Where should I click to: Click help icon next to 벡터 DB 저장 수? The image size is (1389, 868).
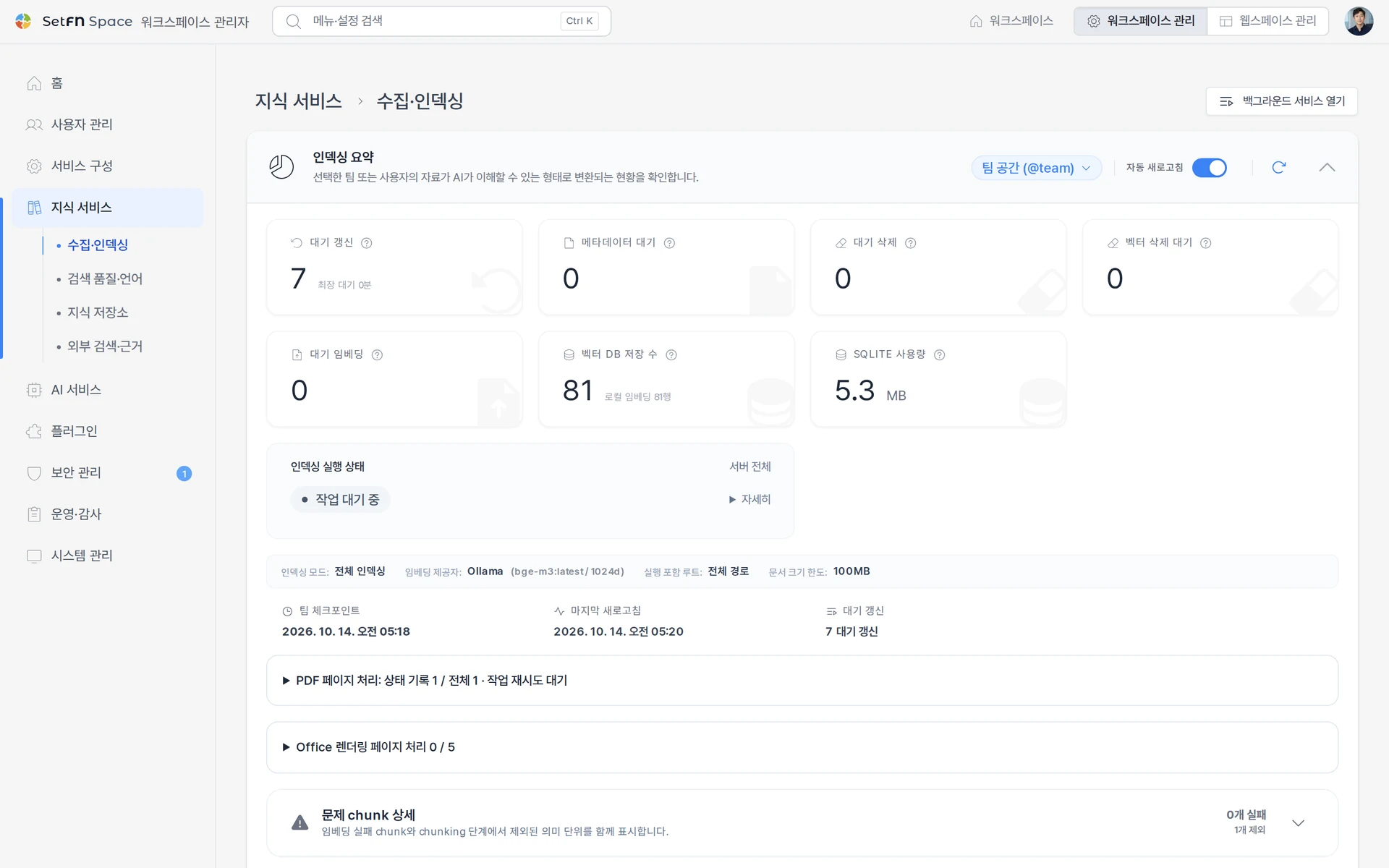[x=671, y=354]
